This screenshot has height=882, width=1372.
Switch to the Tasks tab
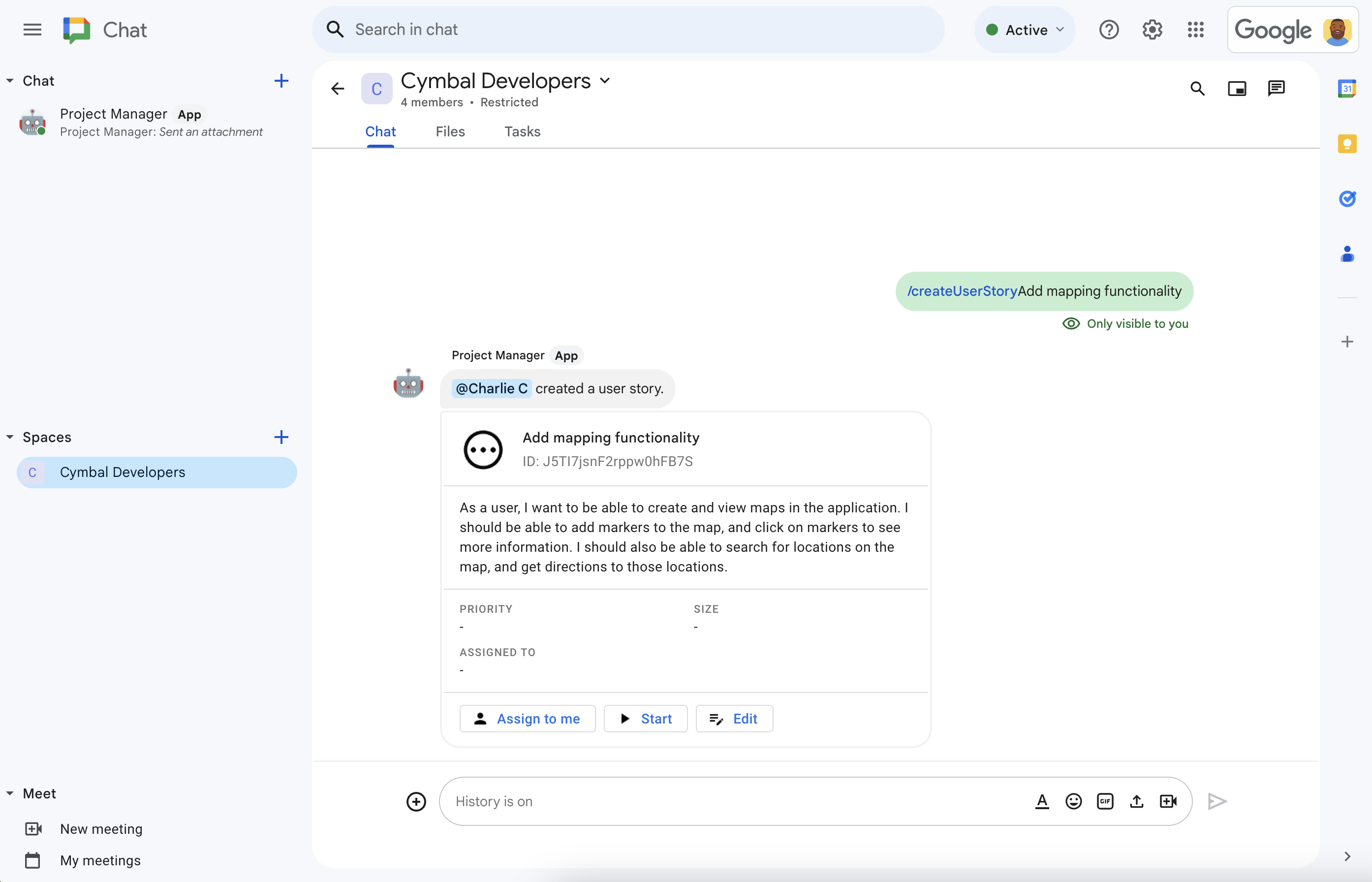point(521,131)
